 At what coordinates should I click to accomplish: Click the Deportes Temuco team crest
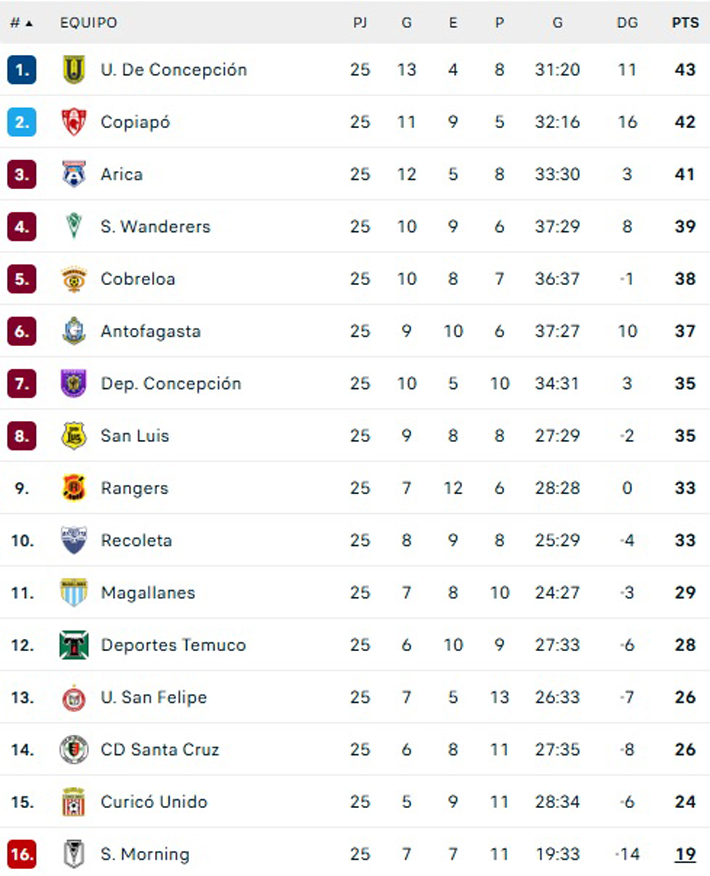(74, 645)
